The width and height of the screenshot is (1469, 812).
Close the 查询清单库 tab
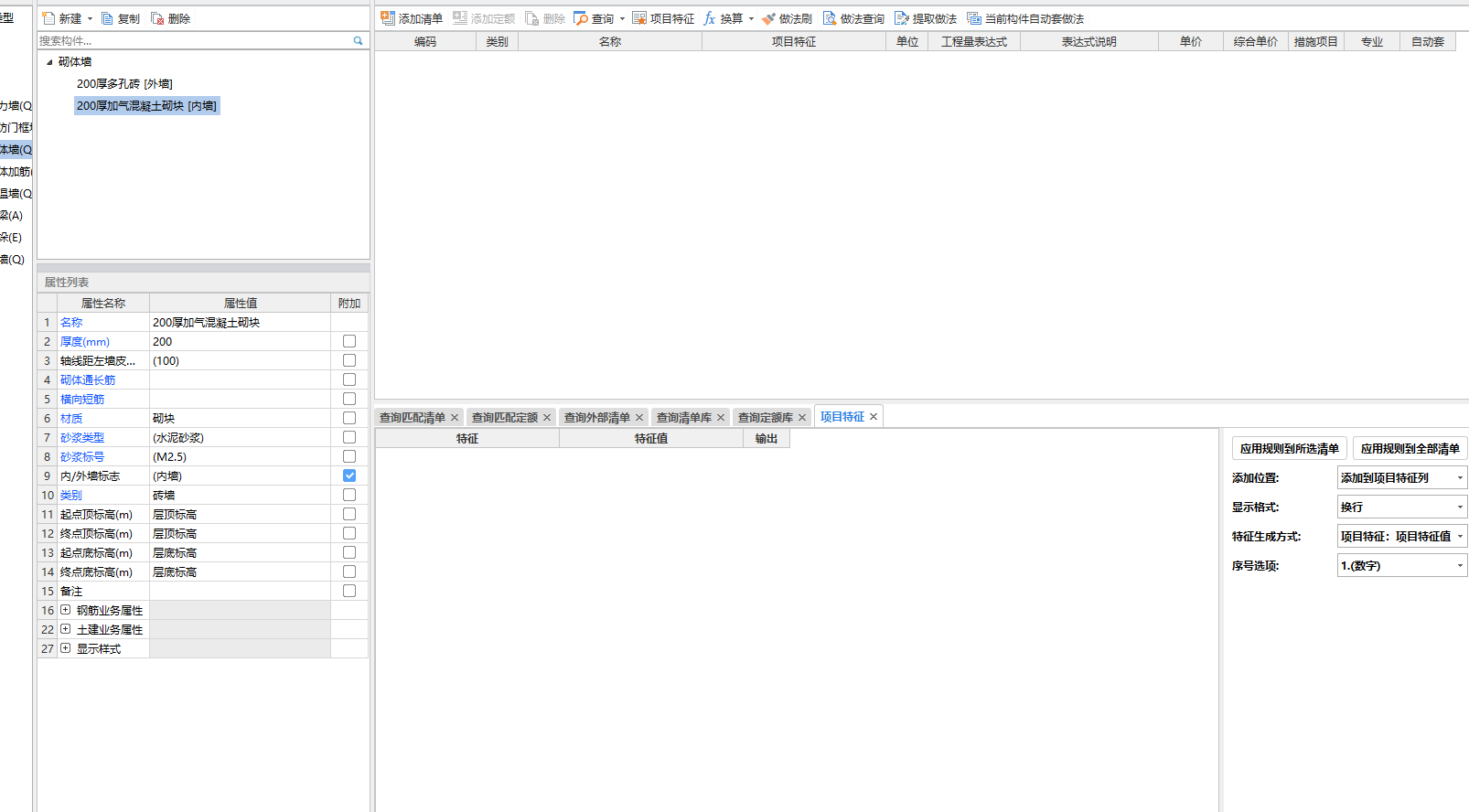(721, 418)
